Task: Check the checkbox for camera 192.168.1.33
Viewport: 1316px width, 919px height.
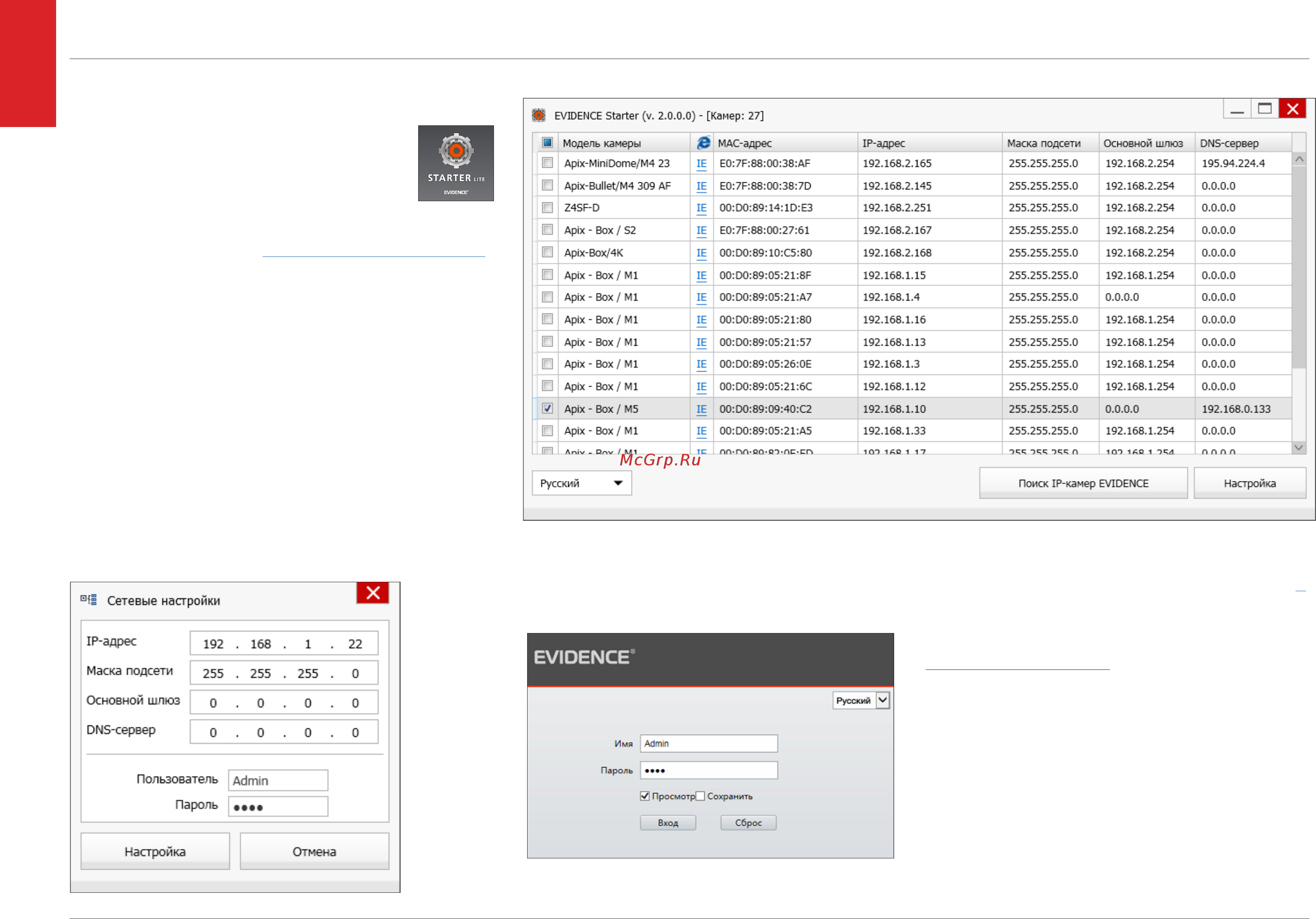Action: pos(547,431)
